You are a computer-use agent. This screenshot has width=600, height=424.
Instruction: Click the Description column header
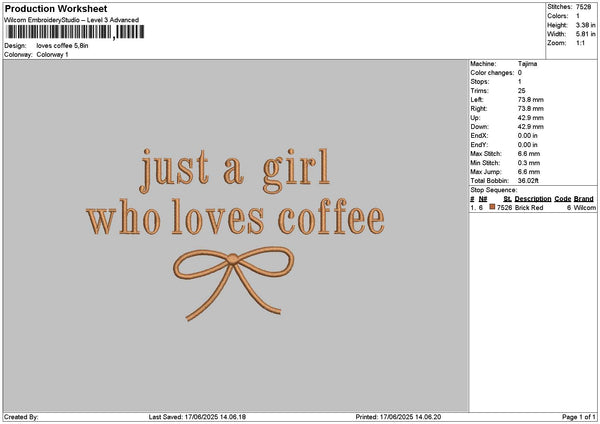[x=533, y=199]
